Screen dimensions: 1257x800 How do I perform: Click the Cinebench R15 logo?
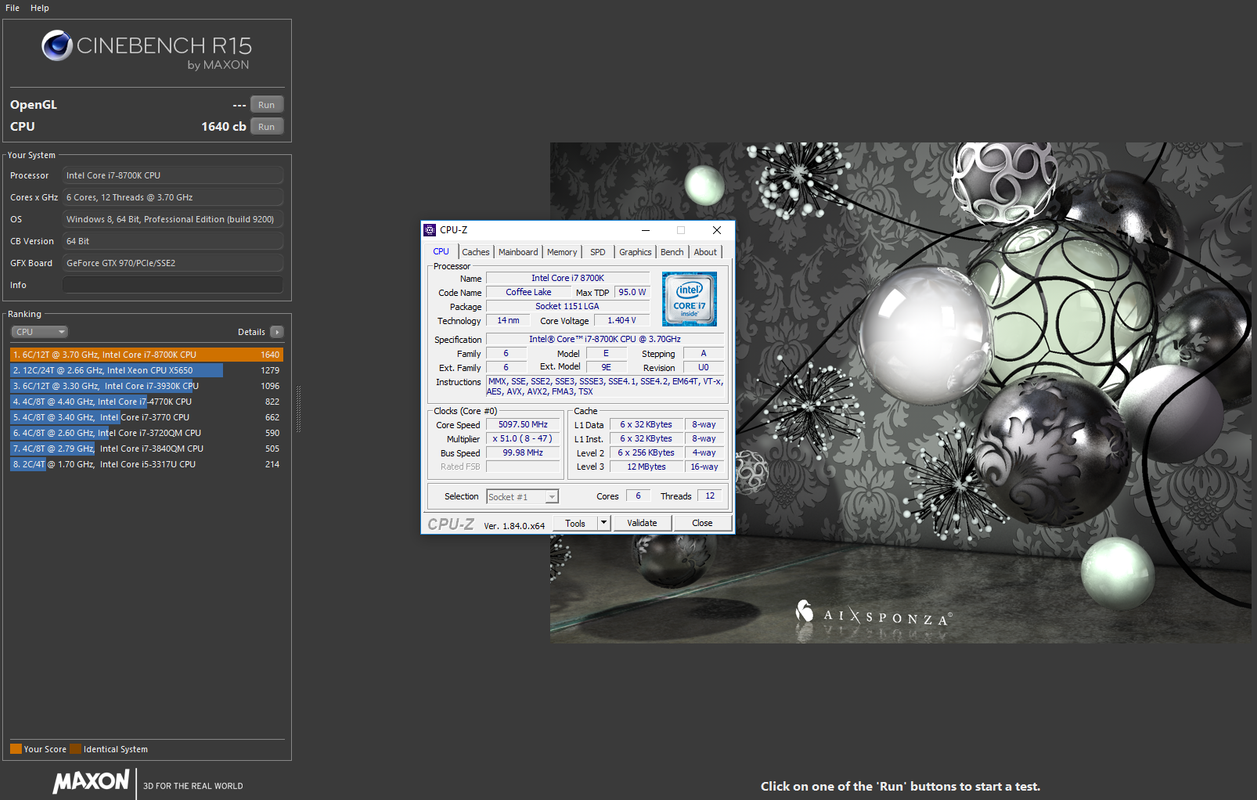(146, 50)
